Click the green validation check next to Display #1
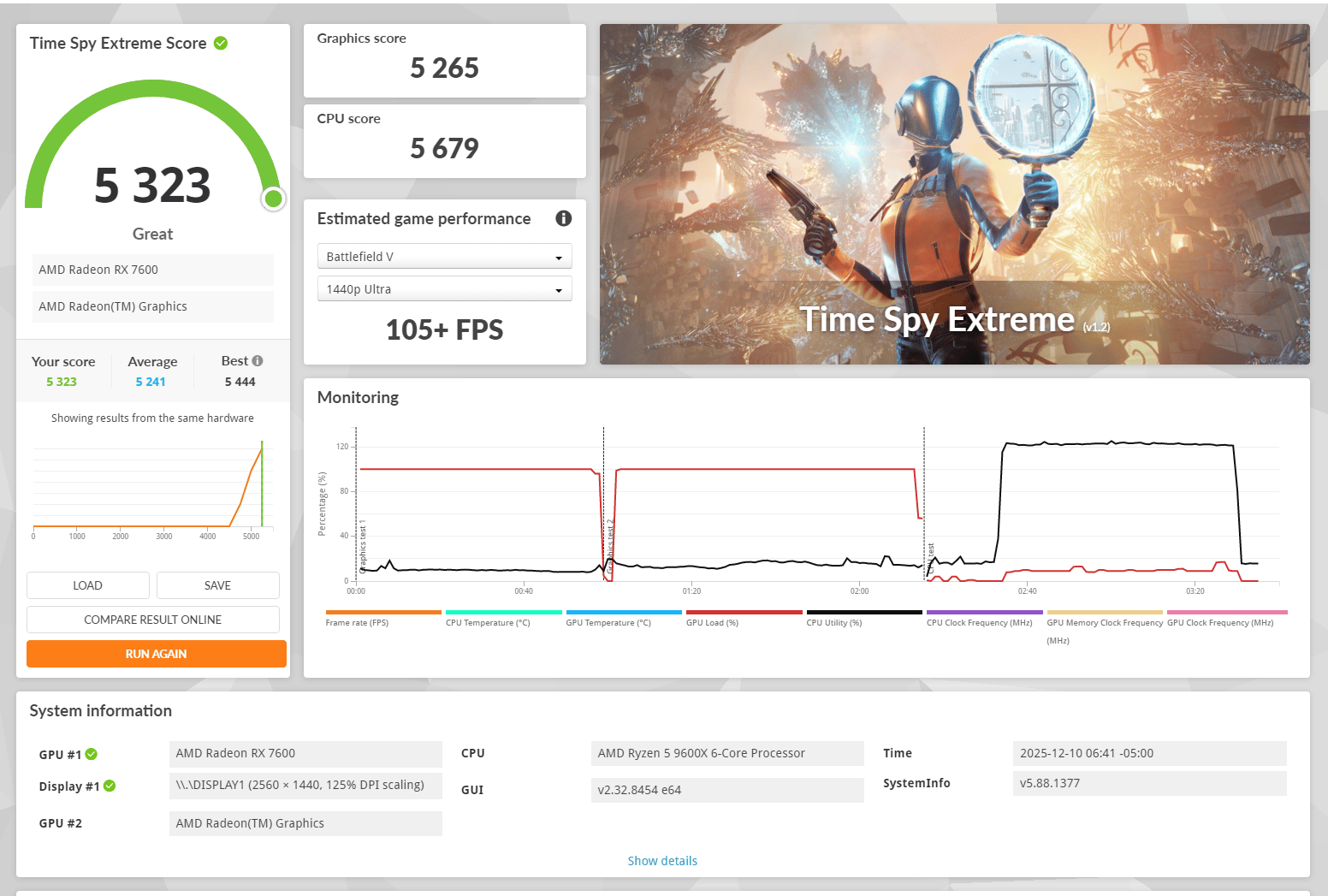 click(x=110, y=786)
